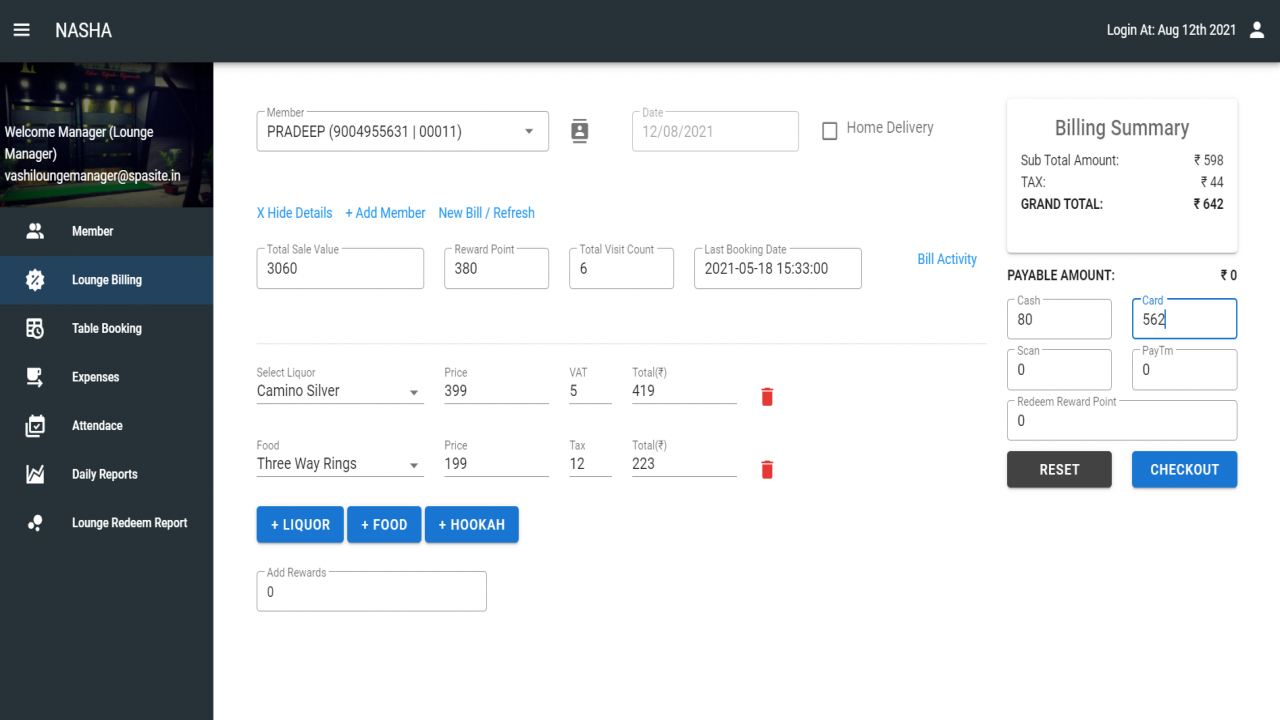The width and height of the screenshot is (1280, 720).
Task: Click the Daily Reports chart icon
Action: coord(35,474)
